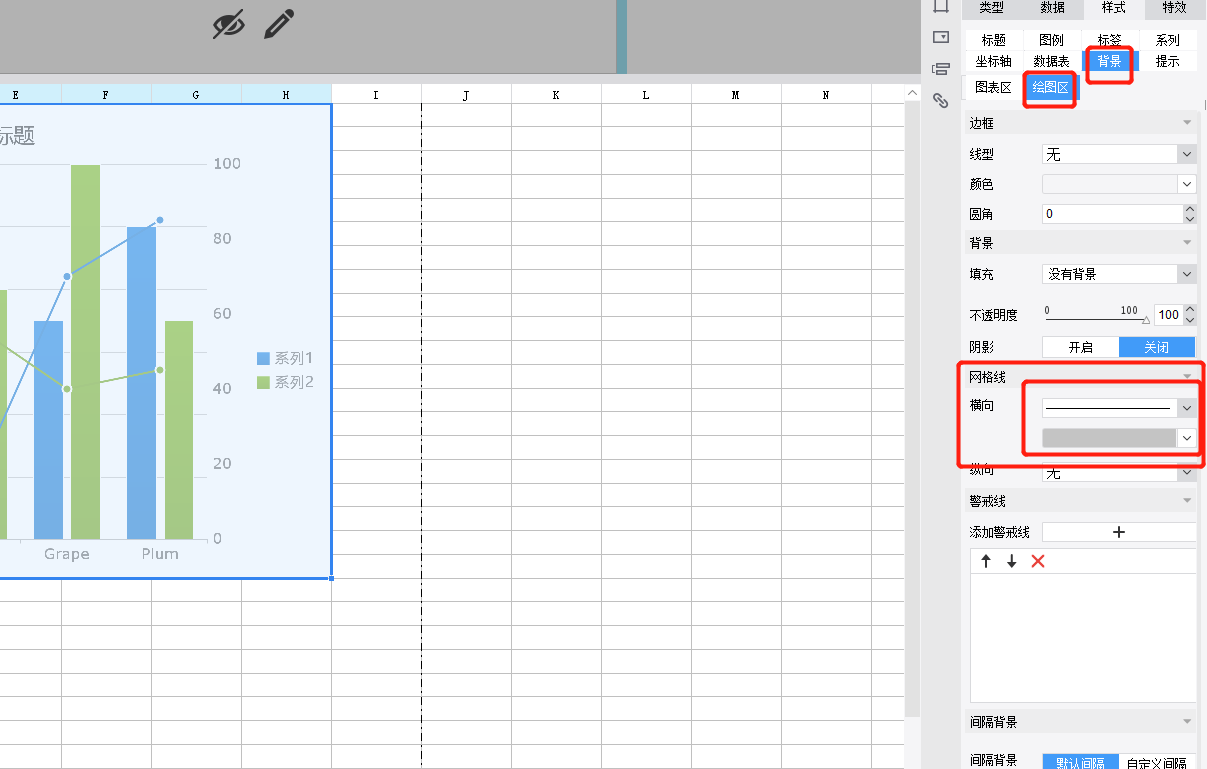Collapse the 边框 section
This screenshot has height=769, width=1207.
(x=1187, y=123)
